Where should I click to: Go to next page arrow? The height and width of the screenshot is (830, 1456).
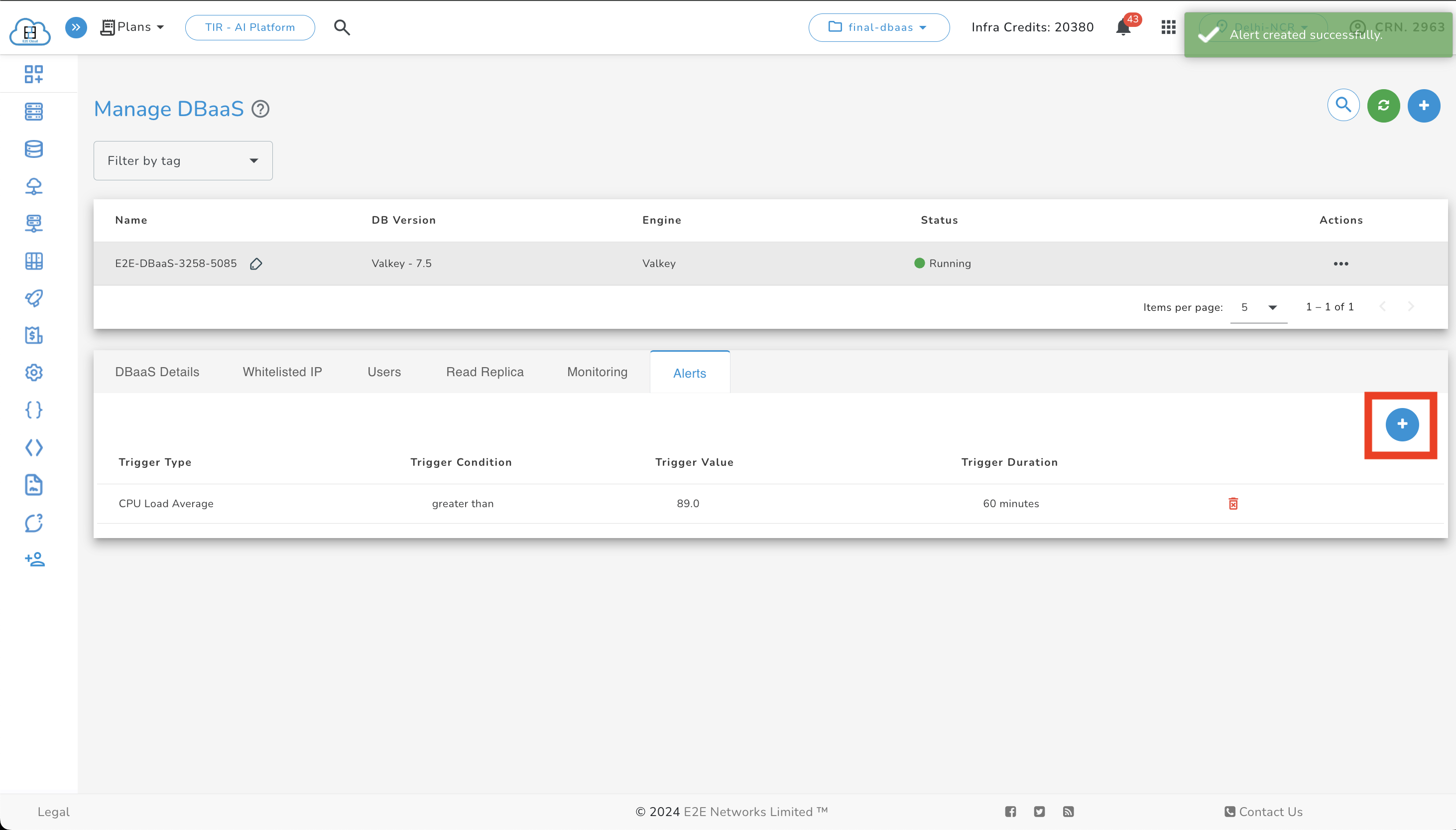[x=1411, y=307]
